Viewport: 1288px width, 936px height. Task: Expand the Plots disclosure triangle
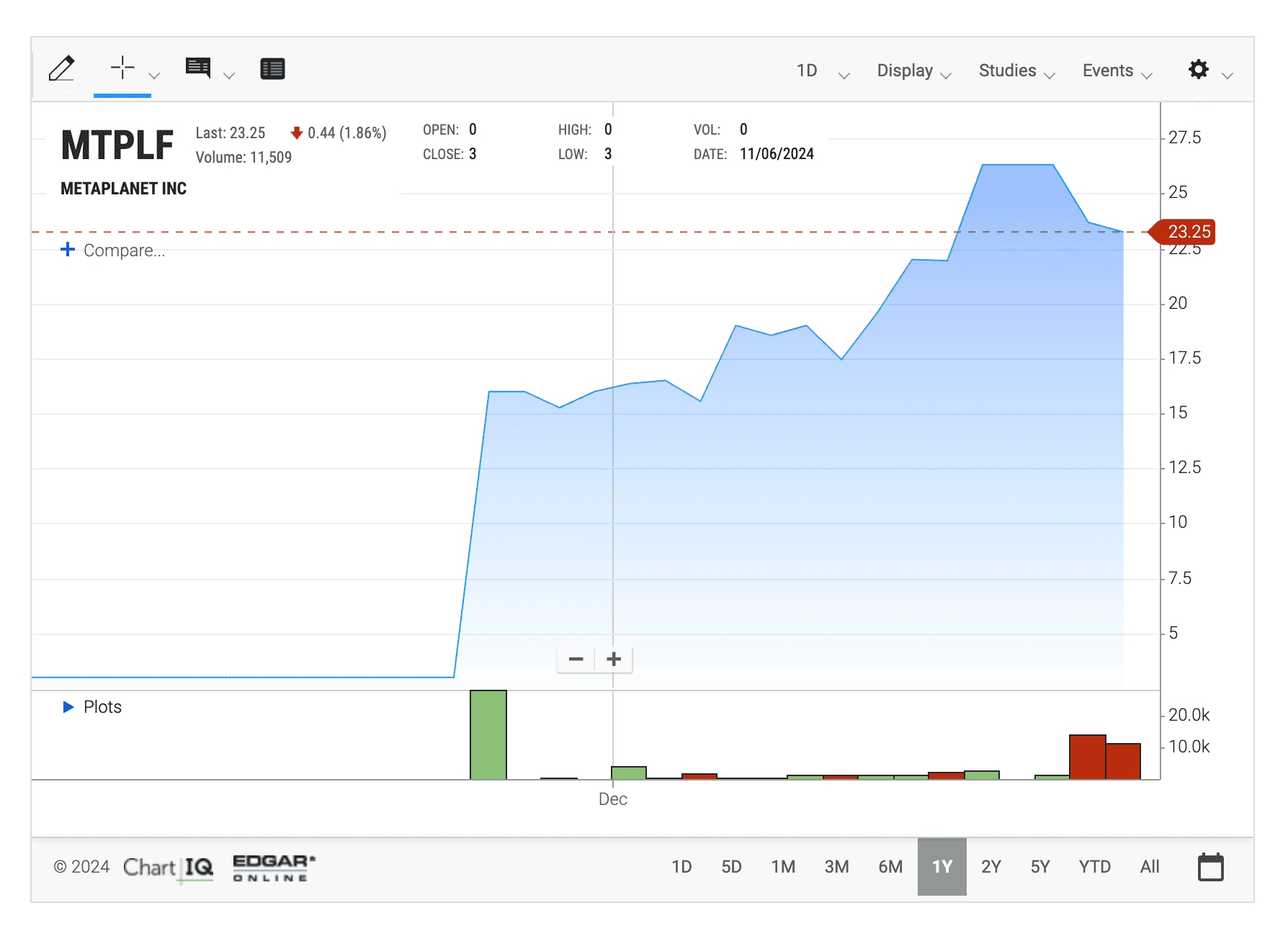pyautogui.click(x=68, y=707)
